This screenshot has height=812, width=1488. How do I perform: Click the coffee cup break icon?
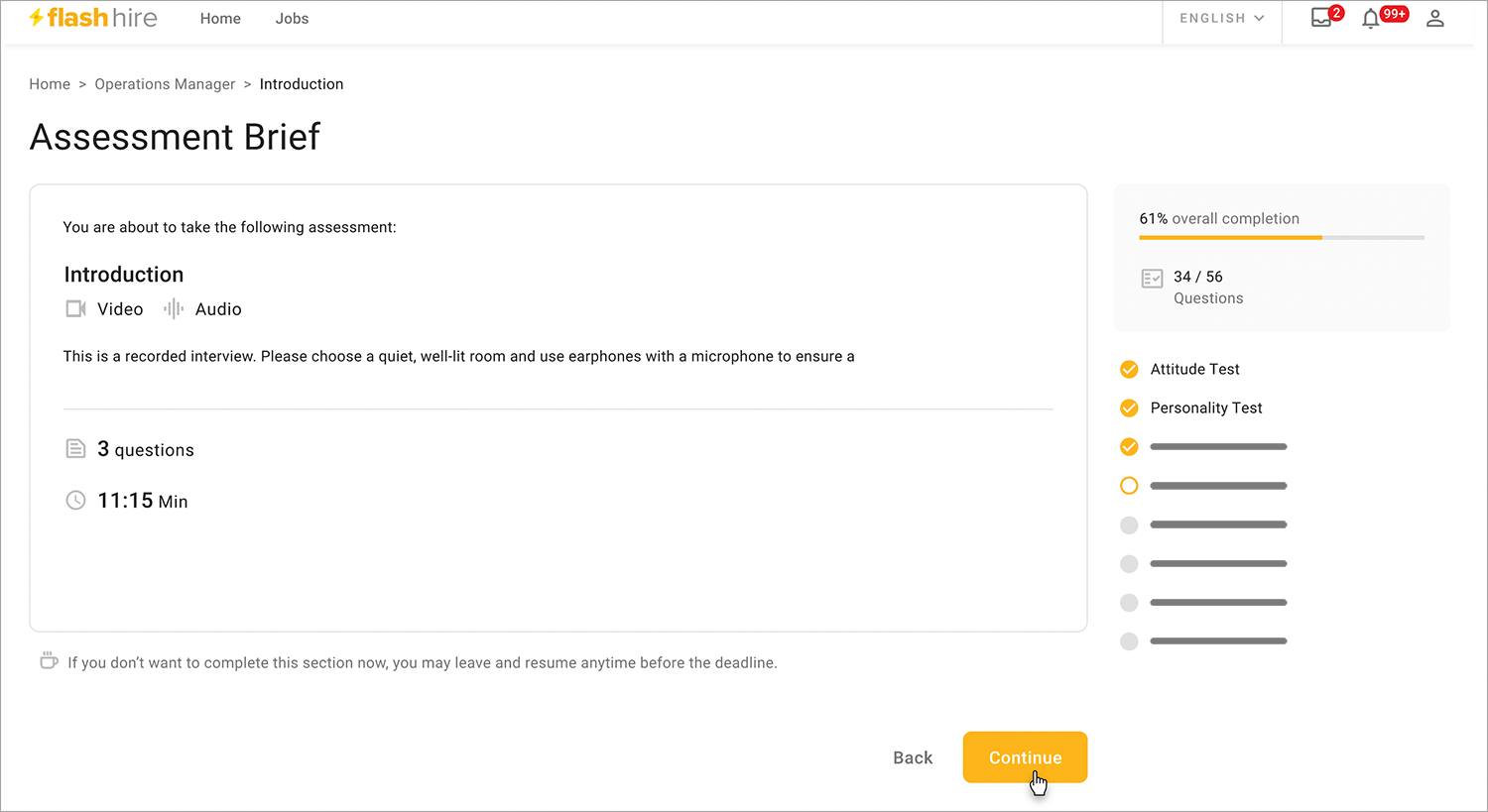(49, 661)
